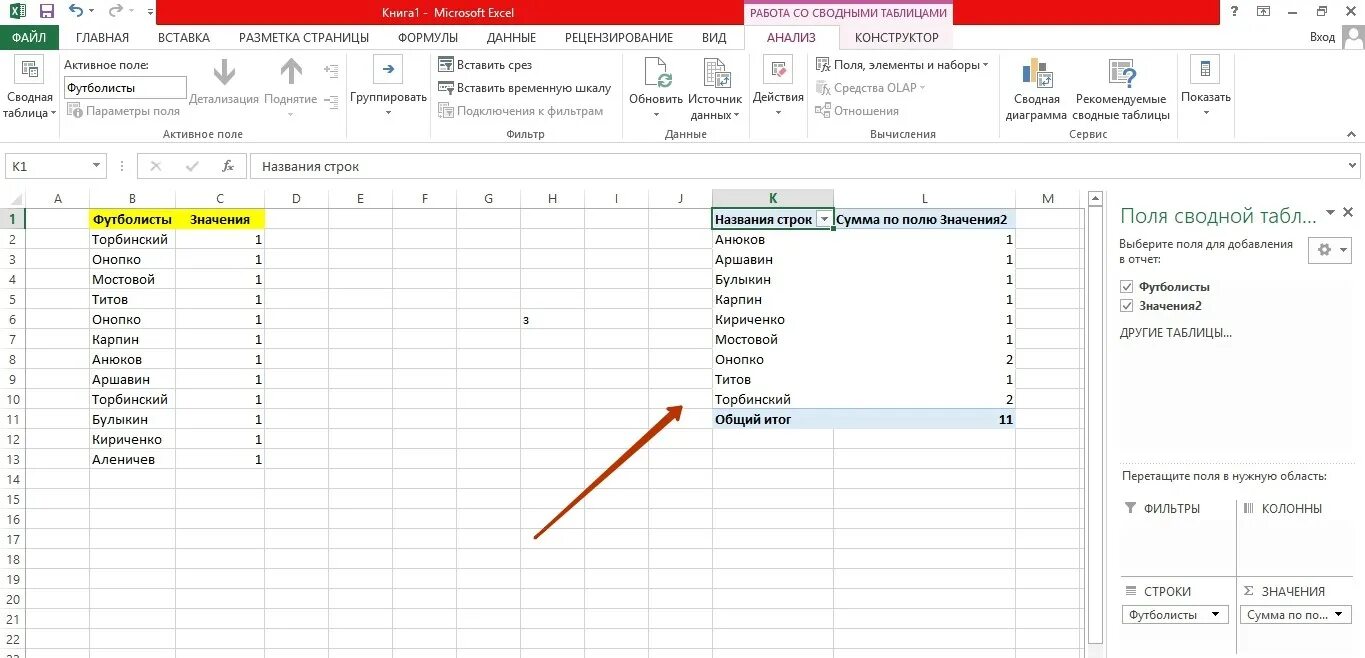Click the Поднятие up-arrow icon

[x=291, y=71]
